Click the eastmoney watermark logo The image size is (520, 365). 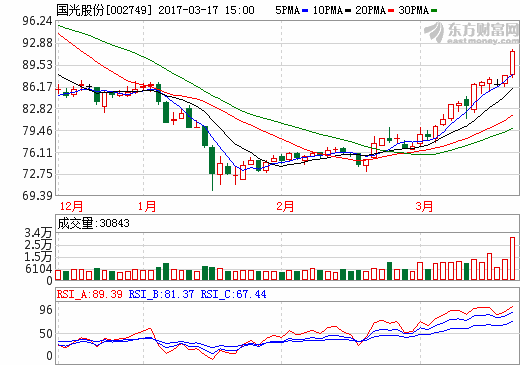click(471, 33)
